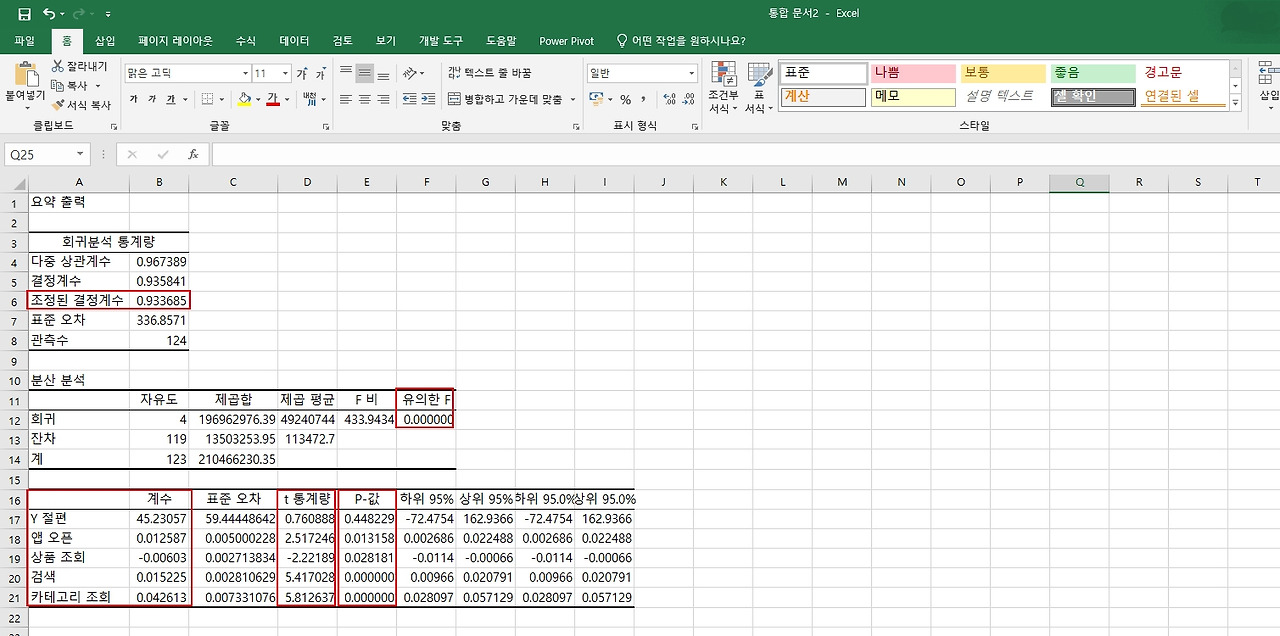Click the Save icon in quick access toolbar
Image resolution: width=1280 pixels, height=636 pixels.
pos(24,14)
